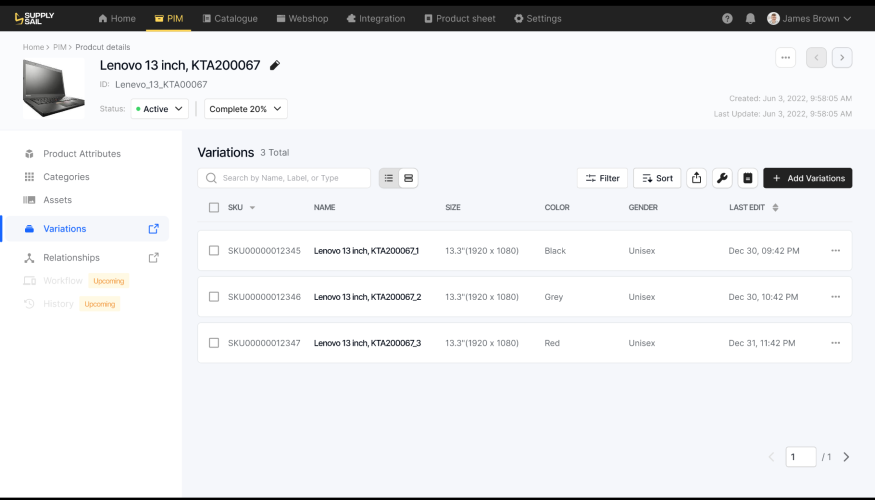Open the Catalogue nav item
This screenshot has height=500, width=875.
230,18
